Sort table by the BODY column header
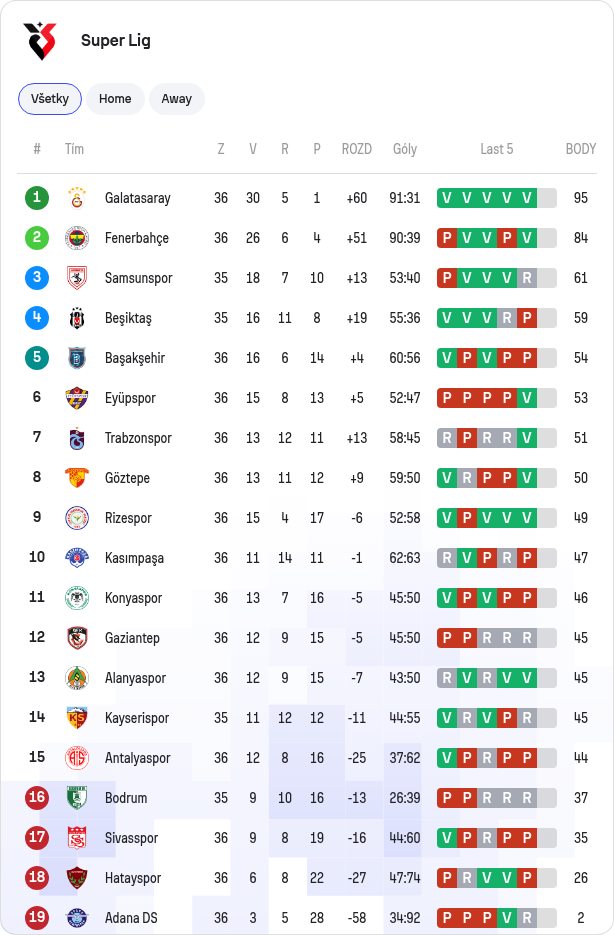Viewport: 614px width, 935px height. [x=581, y=149]
